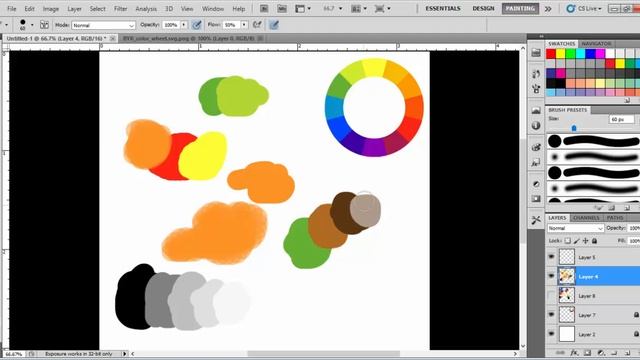Launch Mini Bridge from the application bar
The height and width of the screenshot is (360, 640).
pyautogui.click(x=282, y=9)
